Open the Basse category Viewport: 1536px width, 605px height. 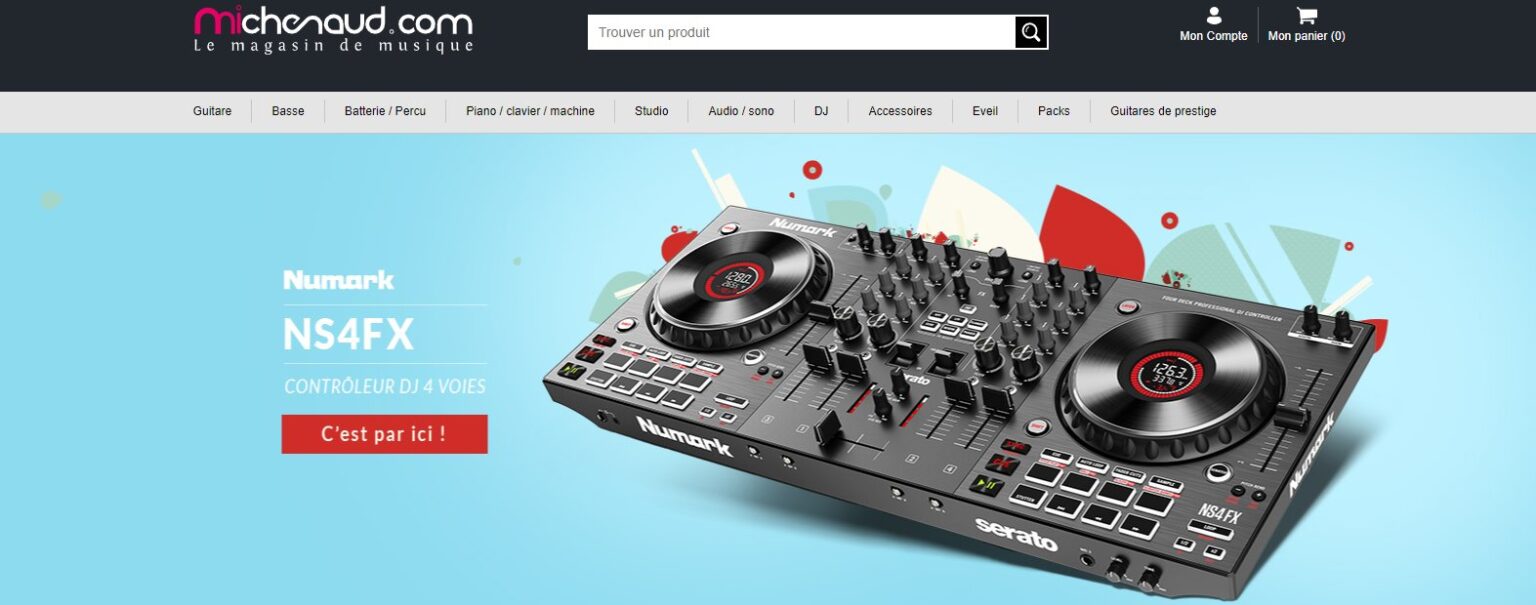tap(288, 111)
